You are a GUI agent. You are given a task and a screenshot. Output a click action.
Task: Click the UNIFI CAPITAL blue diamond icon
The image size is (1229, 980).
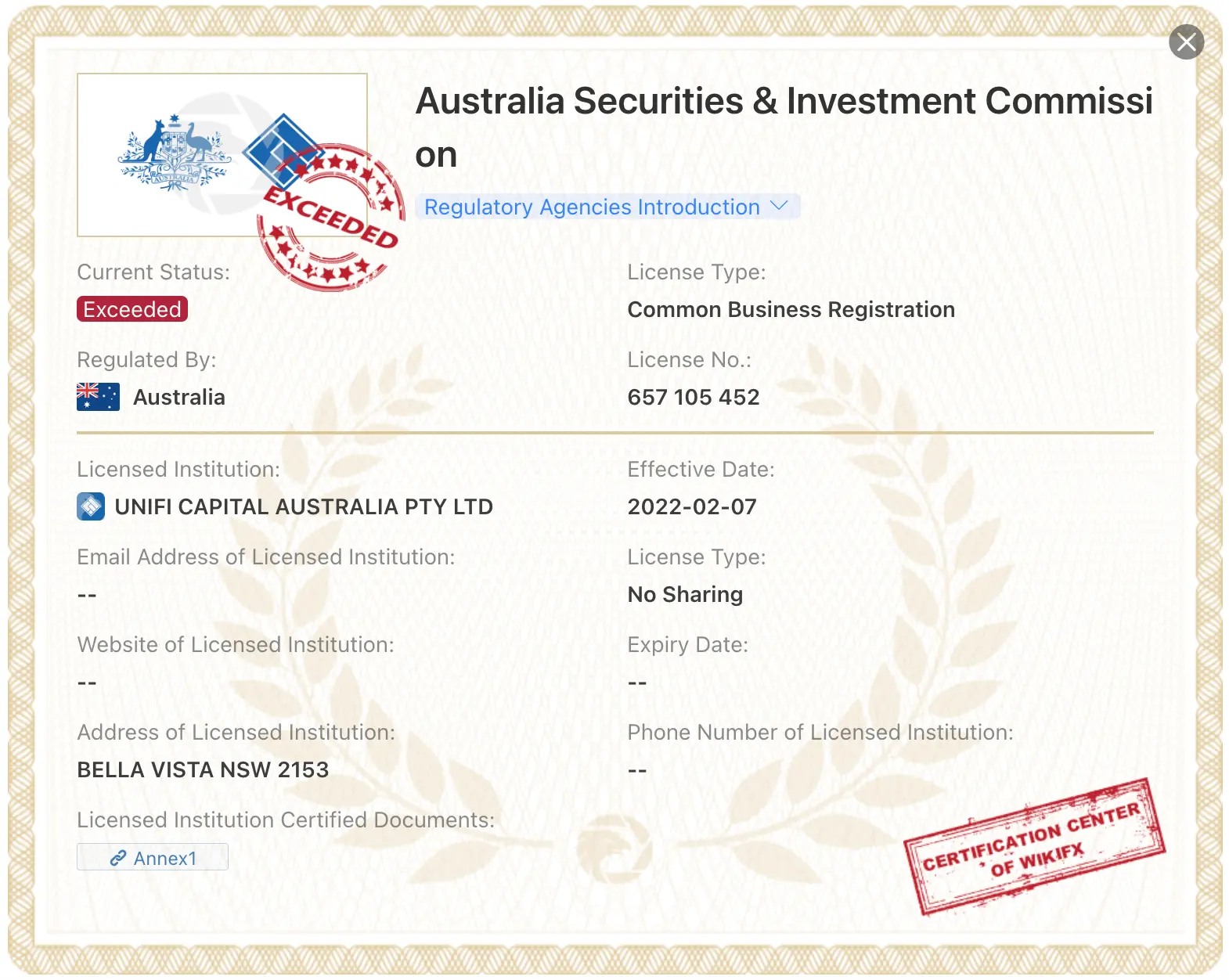(91, 506)
